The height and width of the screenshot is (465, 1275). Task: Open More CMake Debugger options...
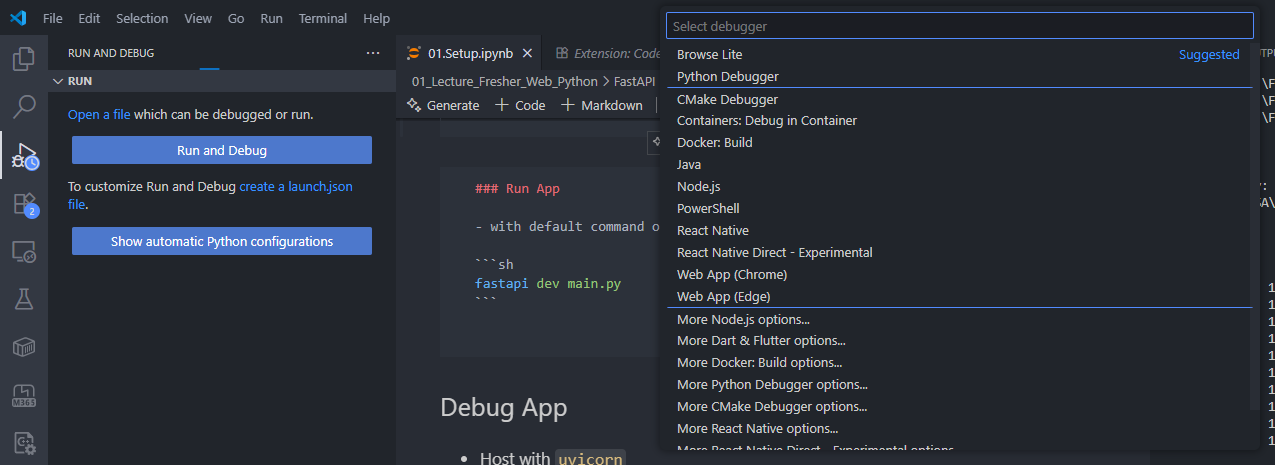point(959,407)
